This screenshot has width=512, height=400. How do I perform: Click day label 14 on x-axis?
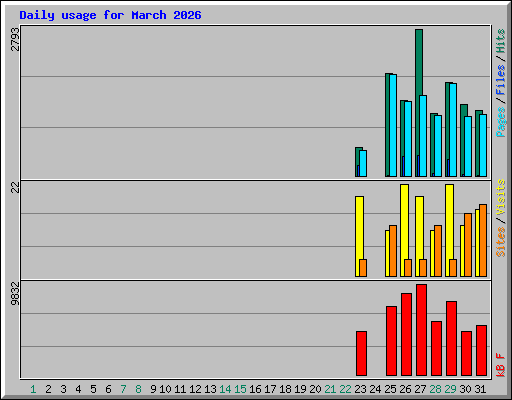pos(225,389)
